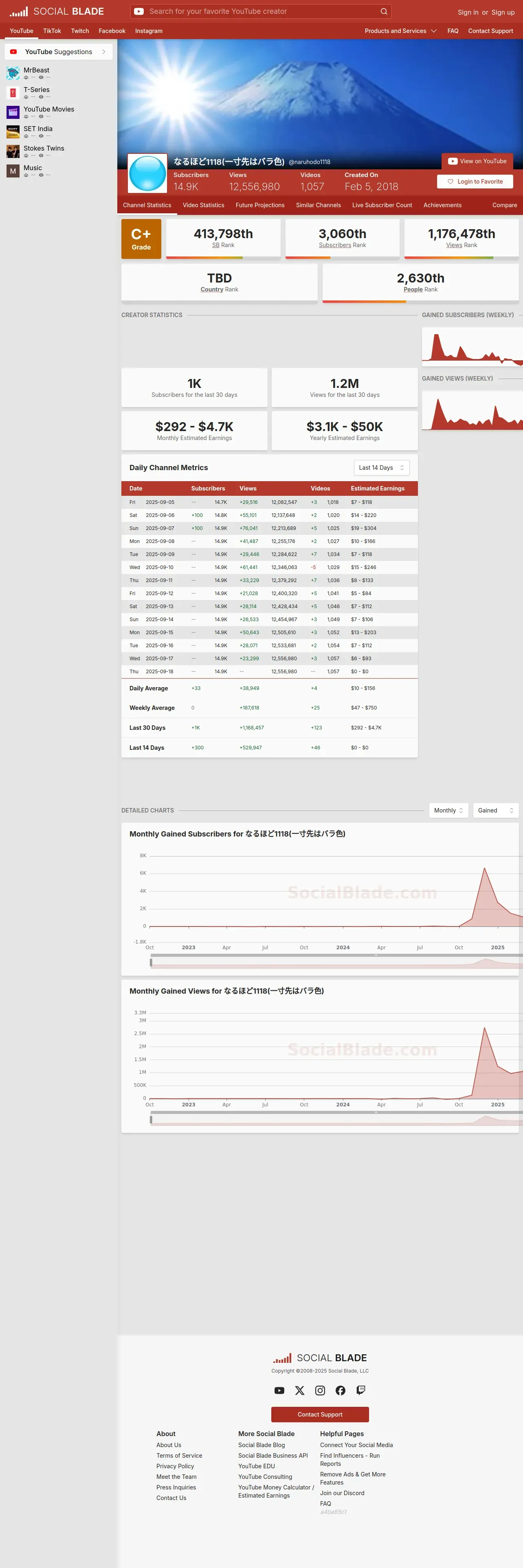Viewport: 523px width, 1568px height.
Task: Open SET India avatar in suggestions
Action: coord(13,132)
